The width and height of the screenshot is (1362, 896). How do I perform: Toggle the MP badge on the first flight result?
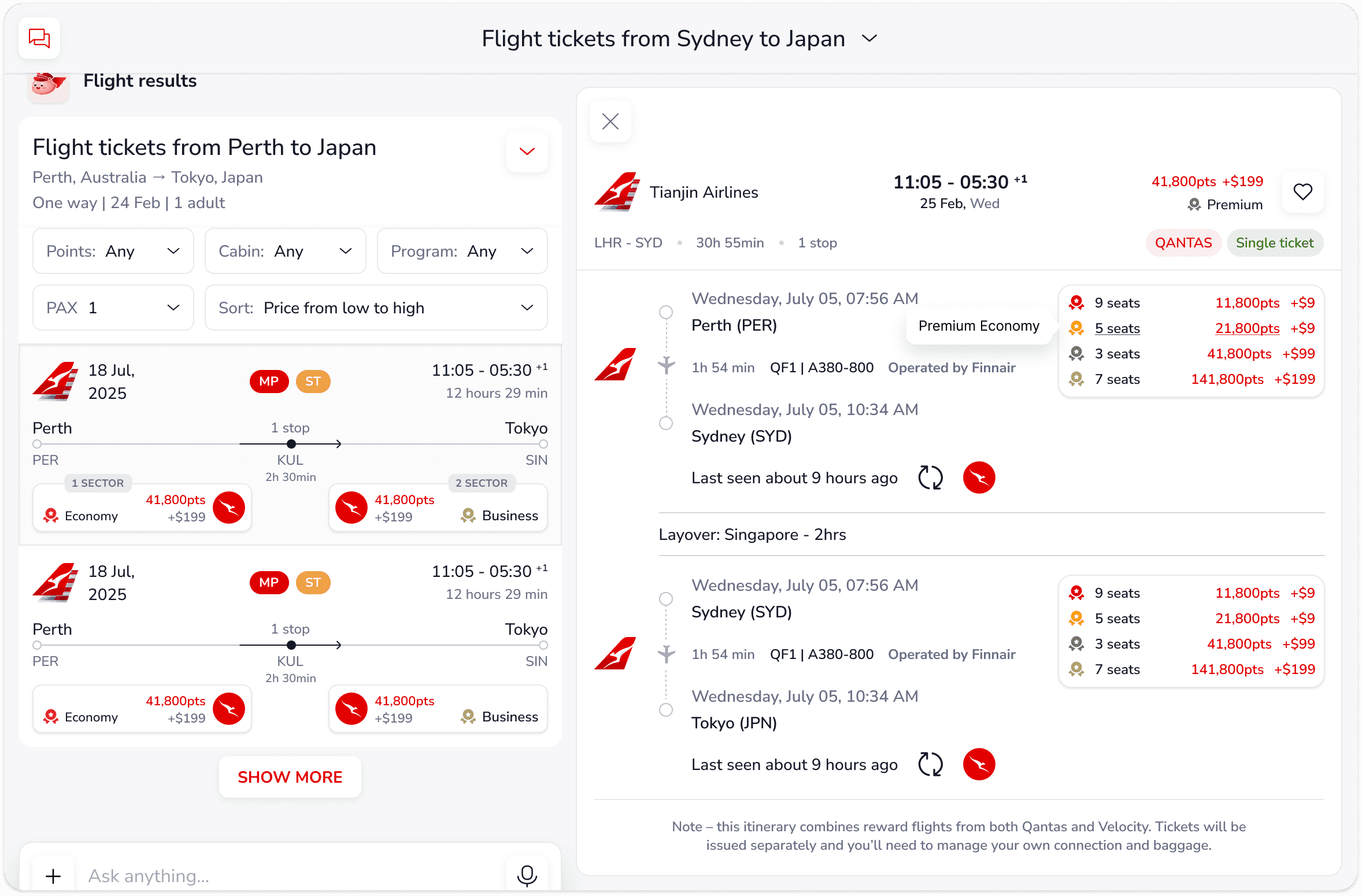[269, 382]
